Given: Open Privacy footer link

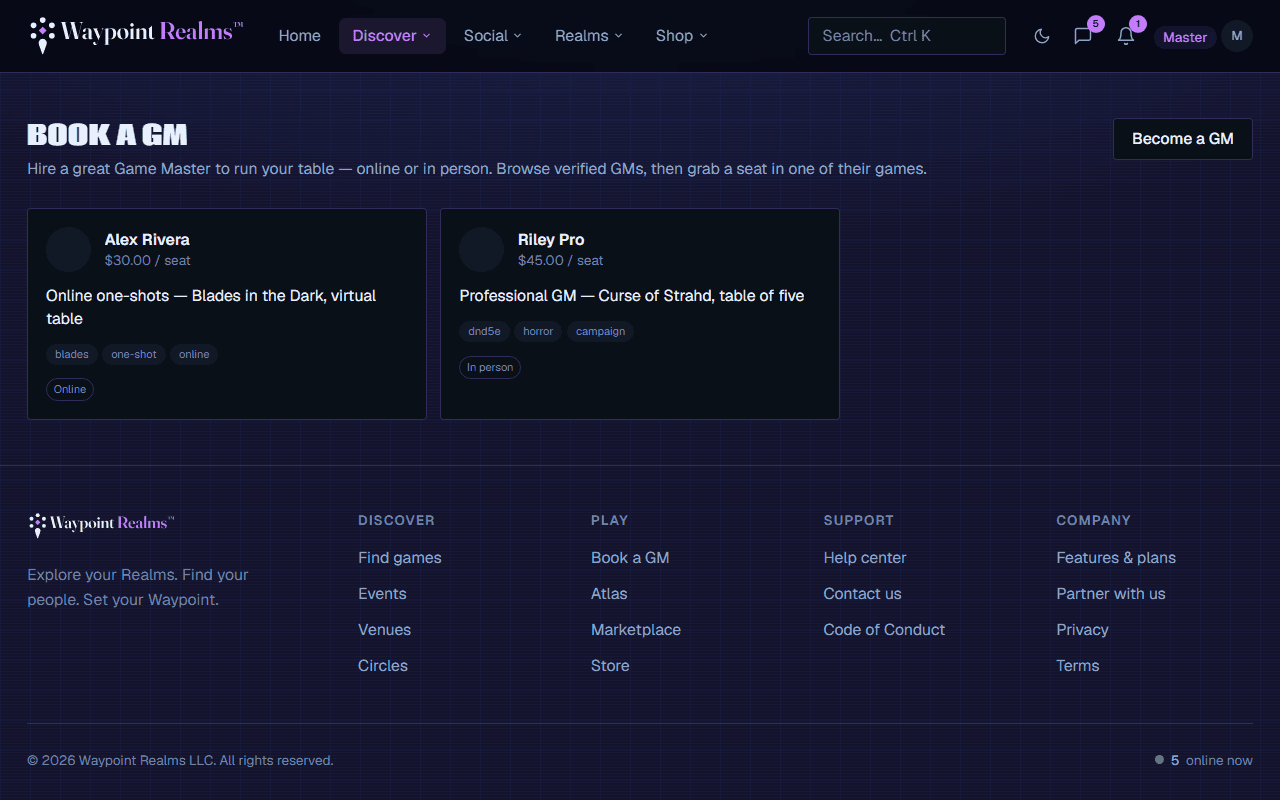Looking at the screenshot, I should pos(1082,630).
